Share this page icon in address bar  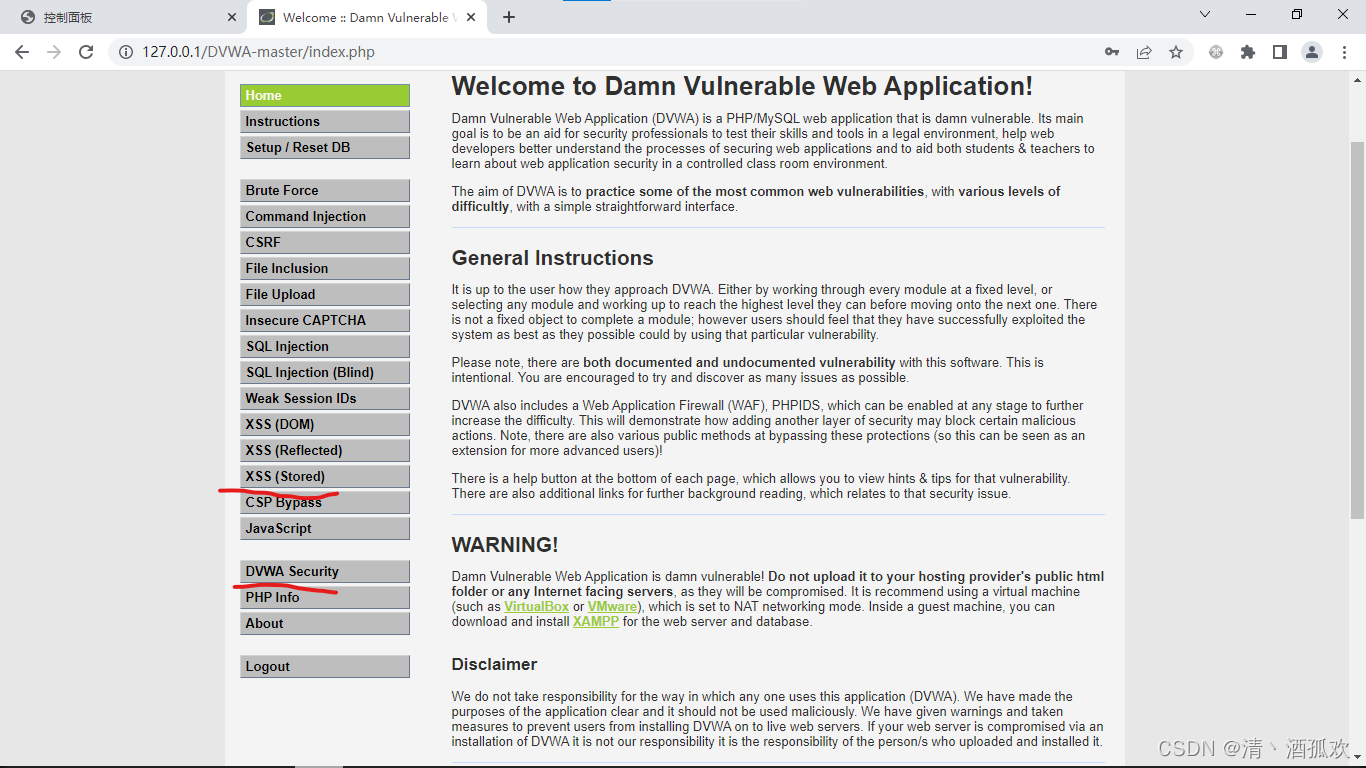tap(1144, 52)
